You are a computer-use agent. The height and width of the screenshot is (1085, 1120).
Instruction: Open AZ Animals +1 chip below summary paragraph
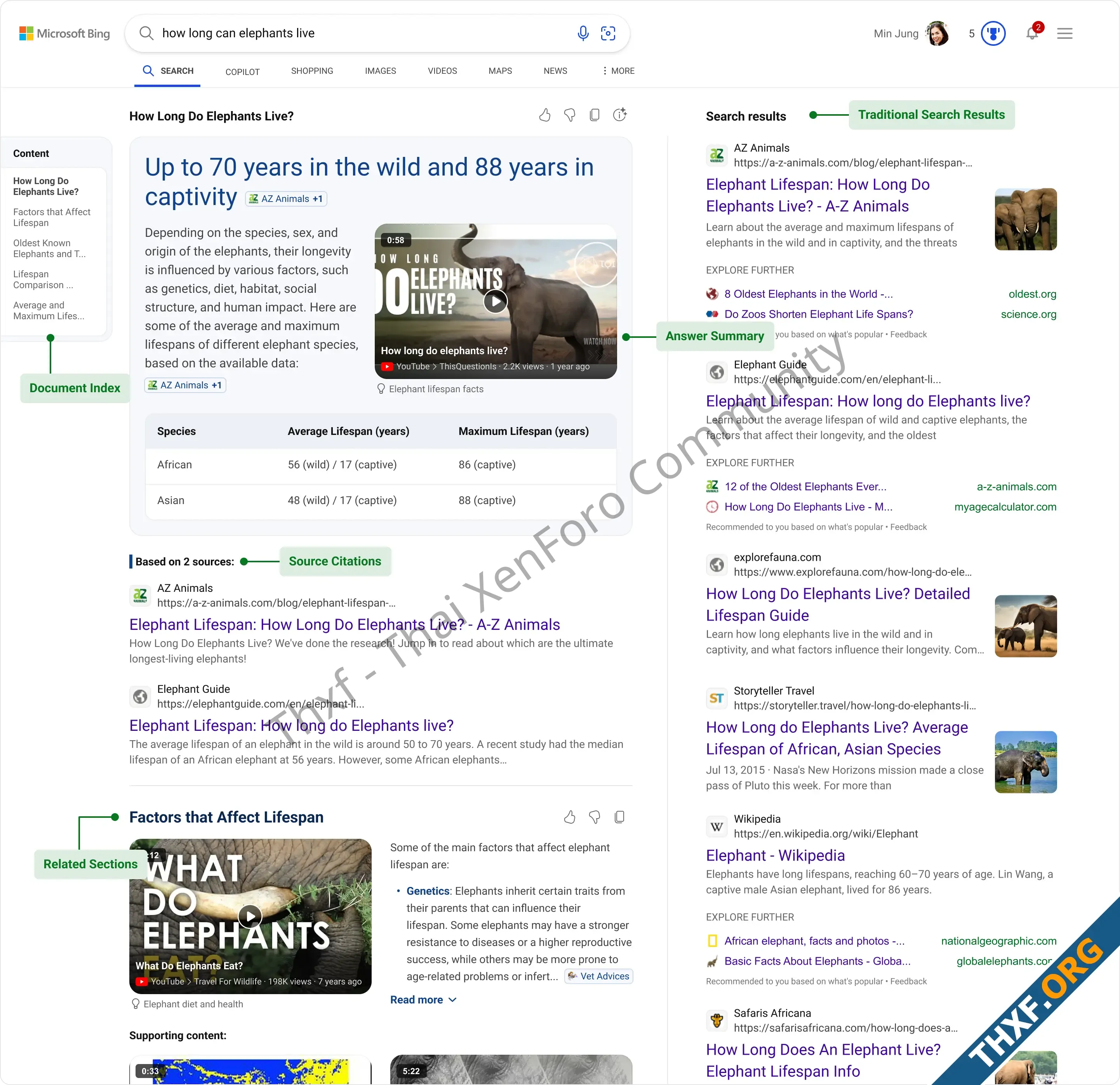coord(185,385)
